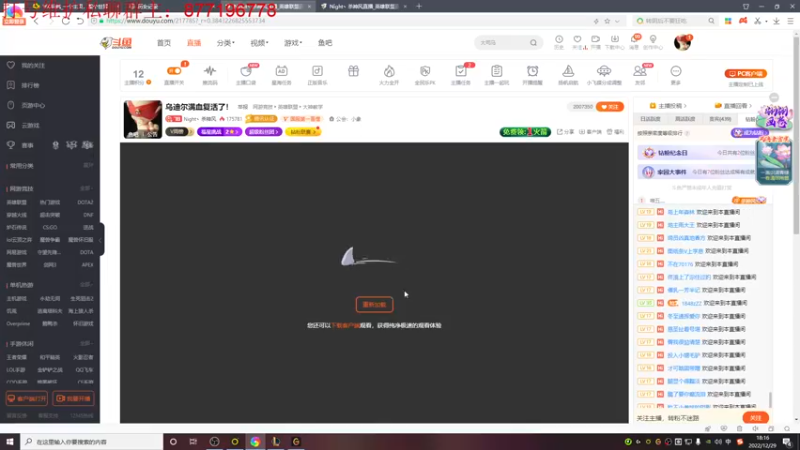Image resolution: width=800 pixels, height=450 pixels.
Task: Click the orange 关注 follow button
Action: click(610, 107)
